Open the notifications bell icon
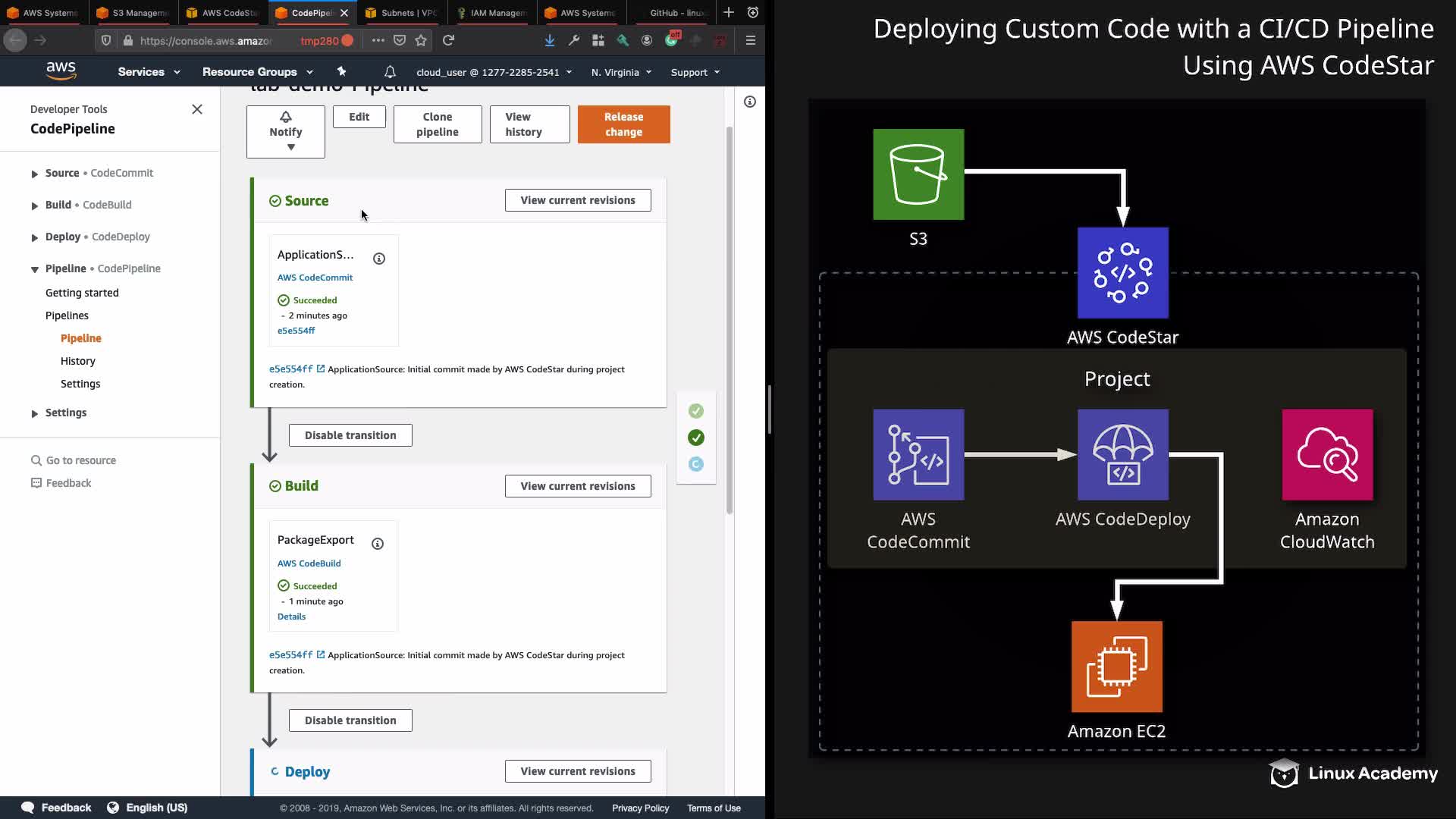 click(390, 72)
